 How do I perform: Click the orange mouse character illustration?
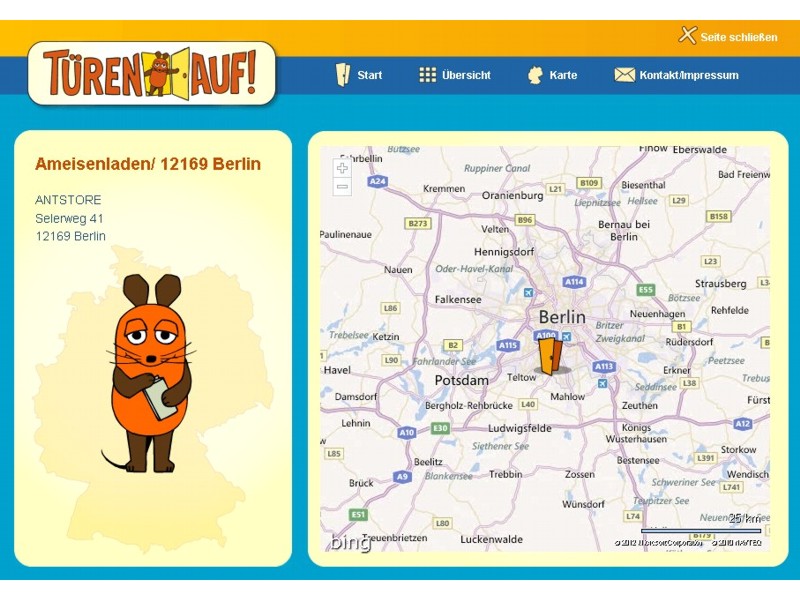(x=150, y=373)
